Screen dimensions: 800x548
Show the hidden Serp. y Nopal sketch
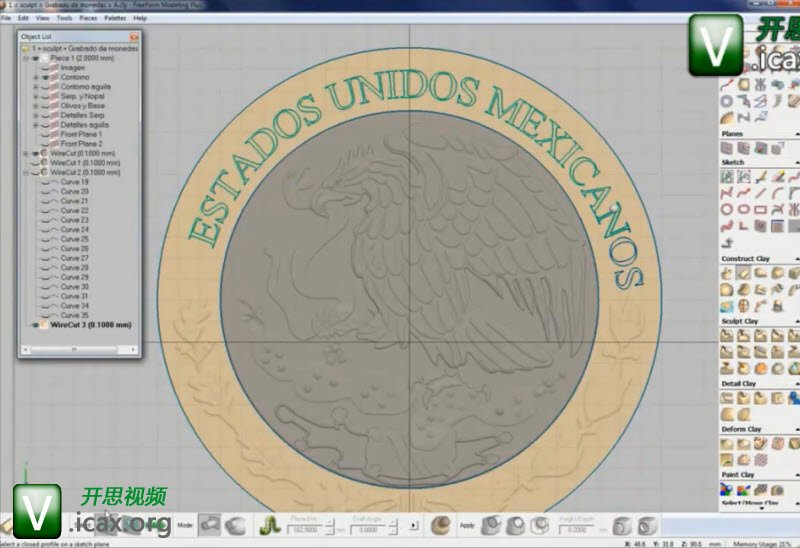click(x=45, y=96)
